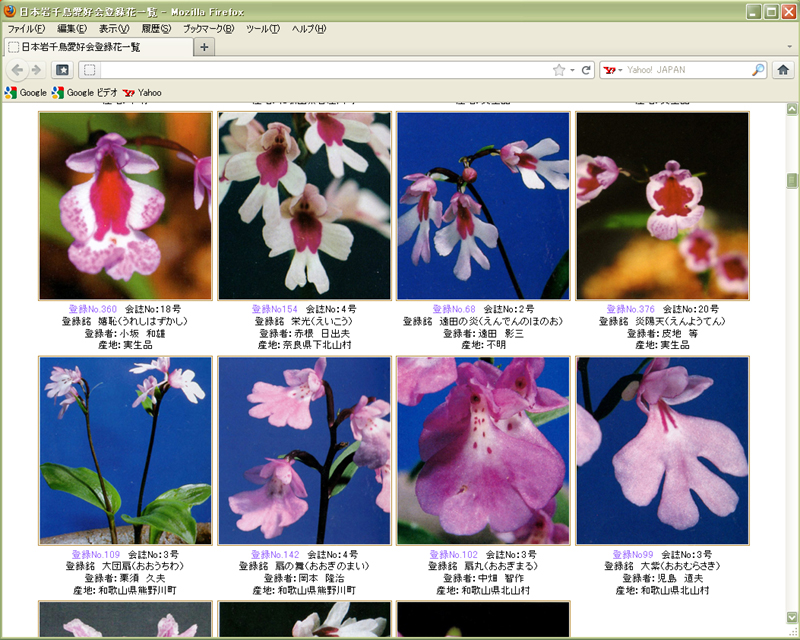This screenshot has height=640, width=800.
Task: Bookmark this page with the star icon
Action: point(559,70)
